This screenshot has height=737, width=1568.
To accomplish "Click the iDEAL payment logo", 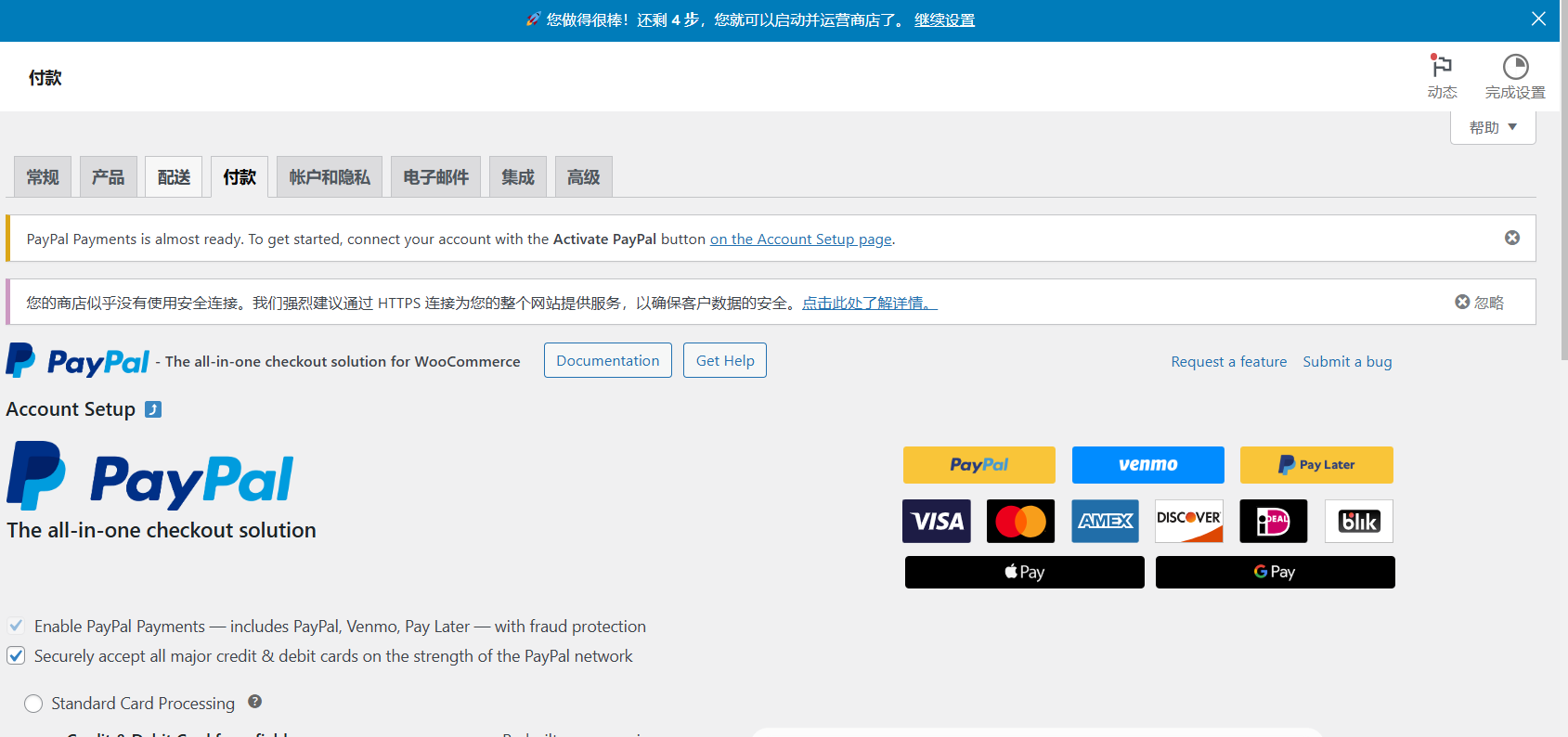I will [x=1274, y=521].
